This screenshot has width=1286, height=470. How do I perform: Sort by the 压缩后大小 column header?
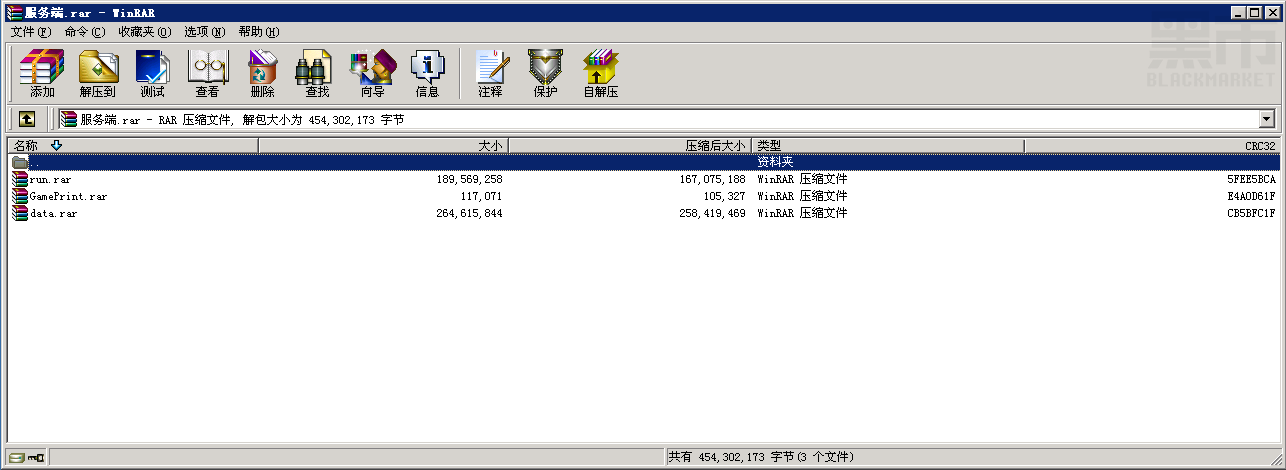[630, 145]
